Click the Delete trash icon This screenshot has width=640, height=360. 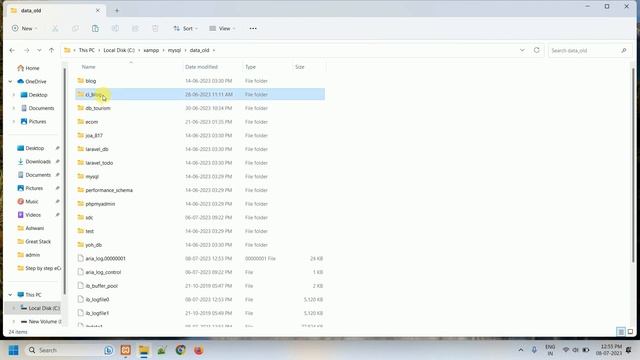click(x=155, y=29)
